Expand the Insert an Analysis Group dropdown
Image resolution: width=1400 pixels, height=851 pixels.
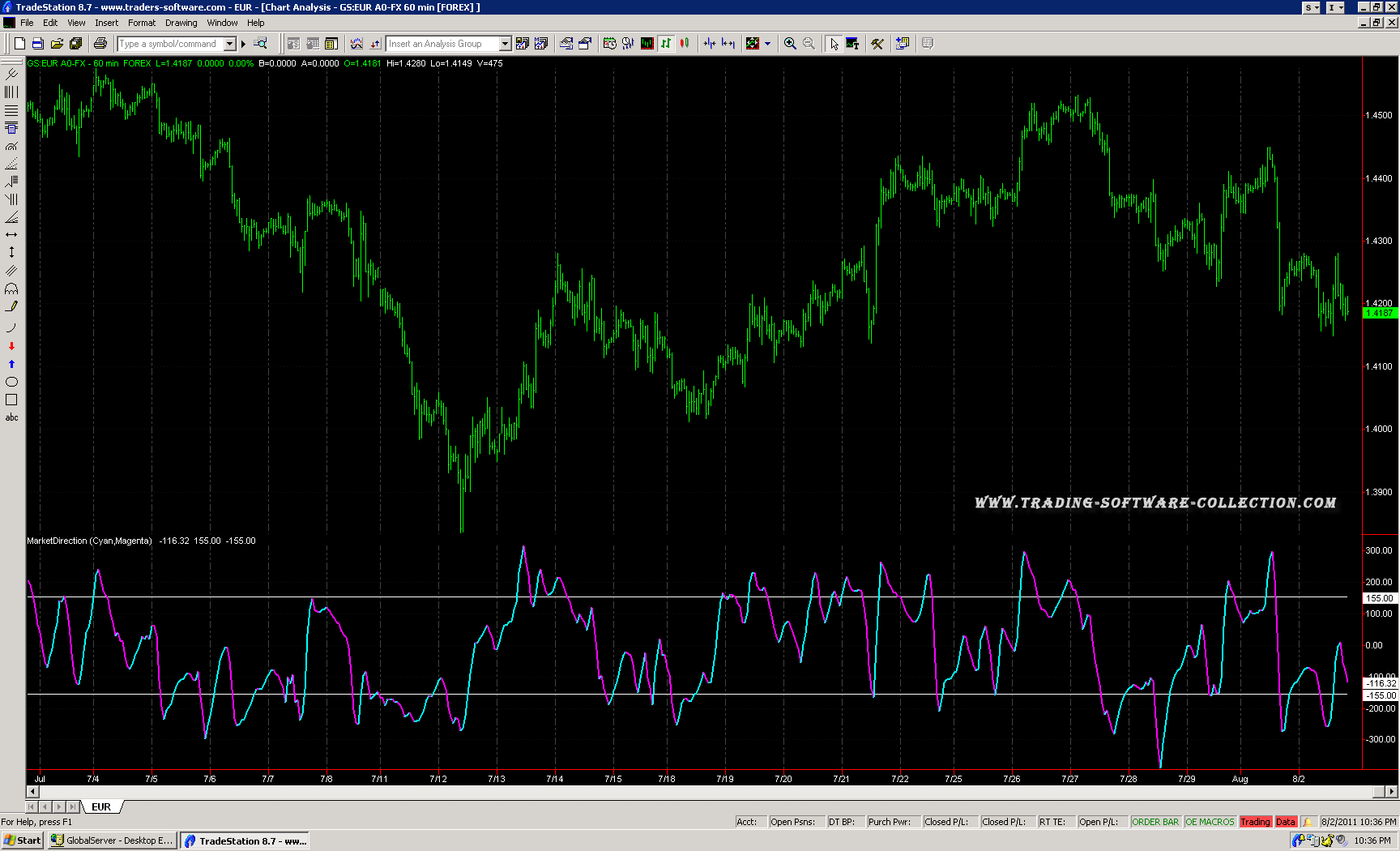point(505,44)
